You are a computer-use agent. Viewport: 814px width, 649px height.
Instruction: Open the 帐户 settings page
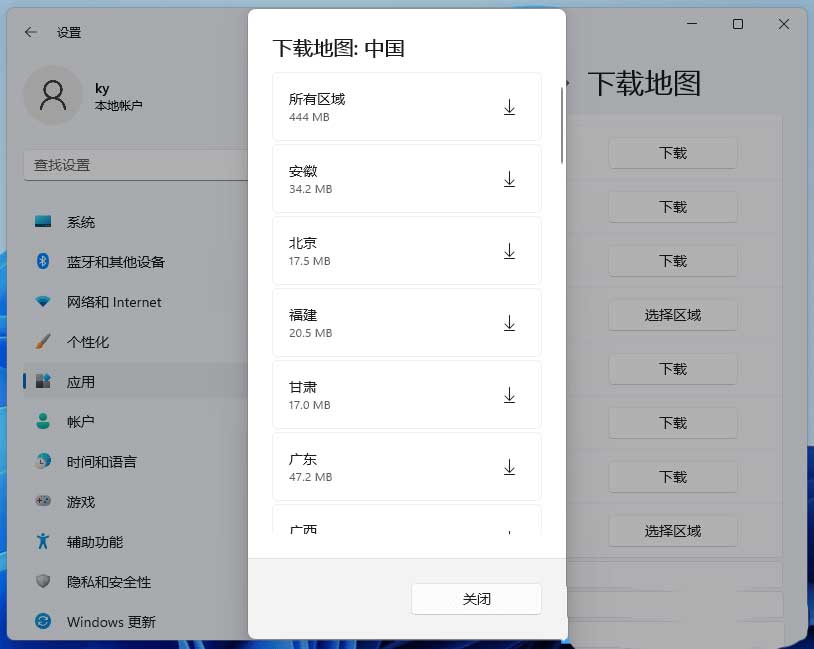coord(81,422)
